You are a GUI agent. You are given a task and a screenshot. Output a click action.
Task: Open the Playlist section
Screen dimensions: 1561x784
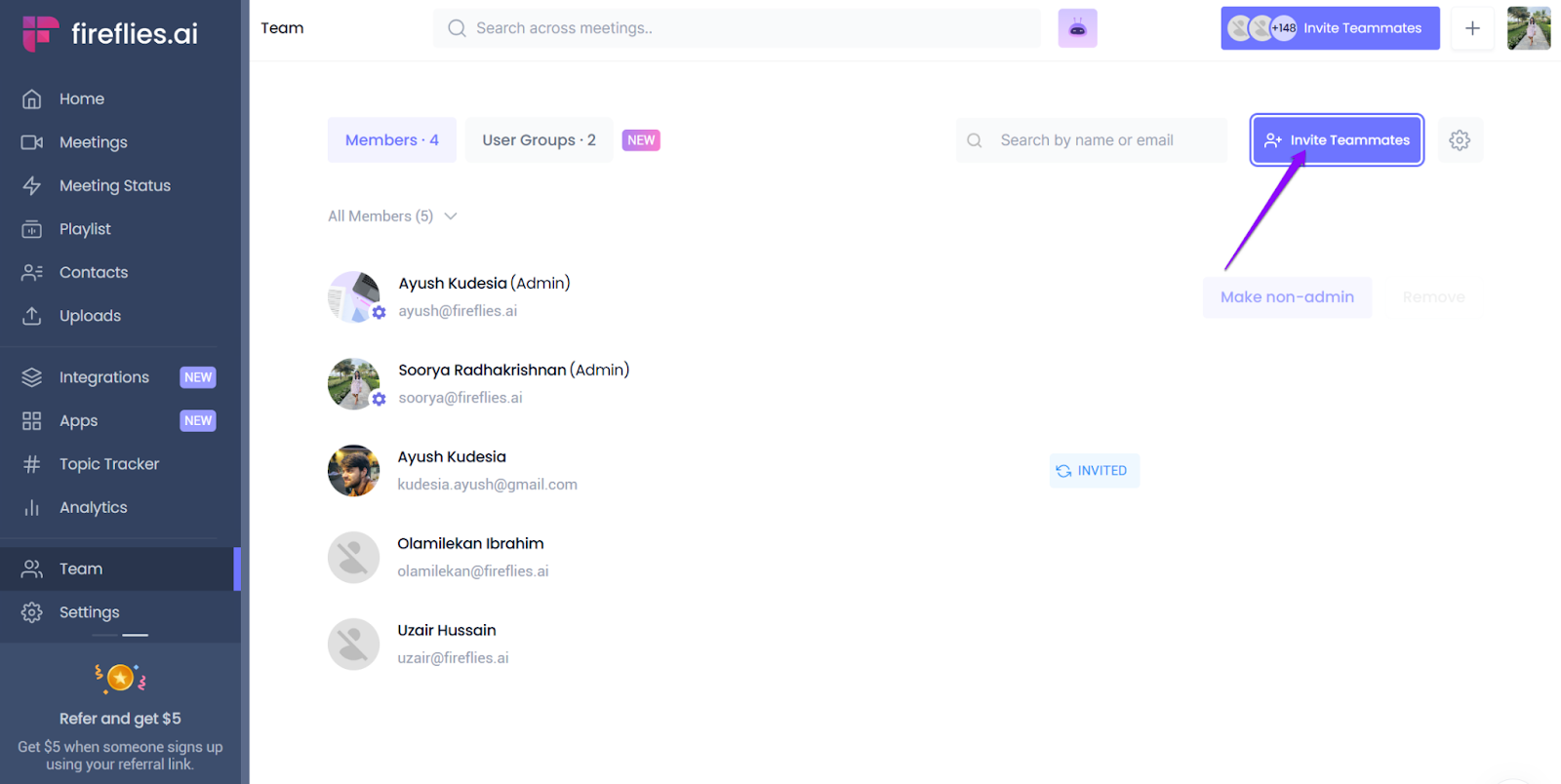click(85, 229)
